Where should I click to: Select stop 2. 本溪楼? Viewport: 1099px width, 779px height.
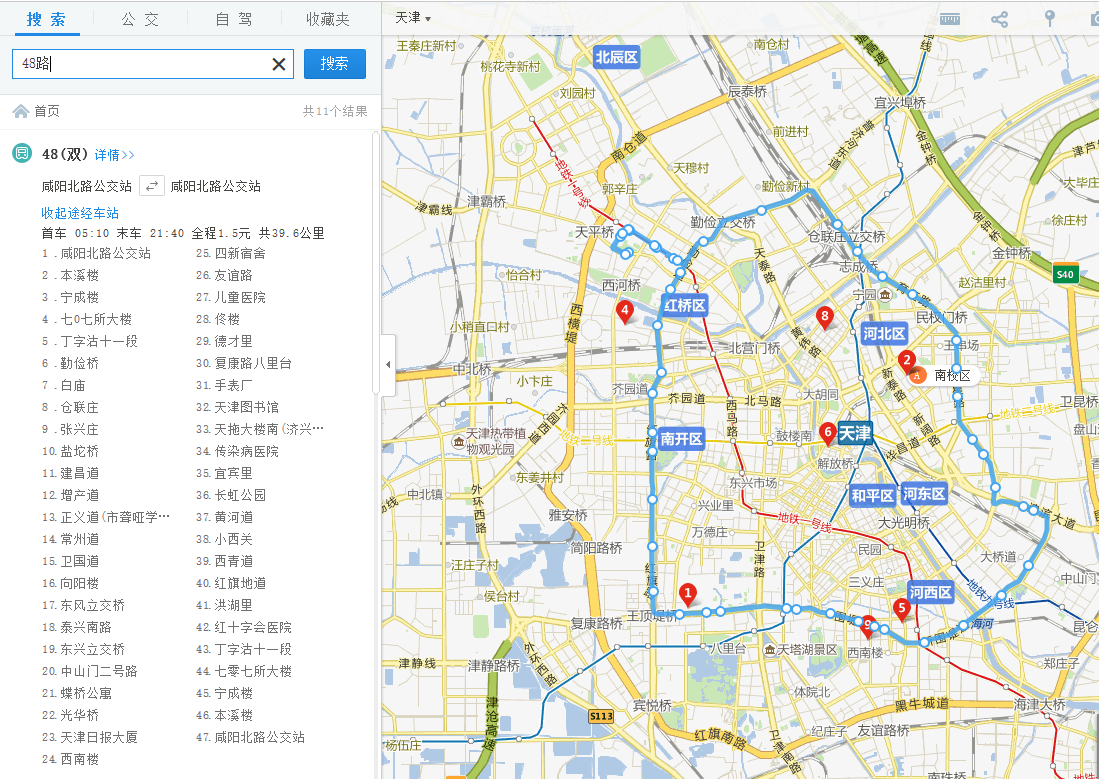(x=70, y=276)
